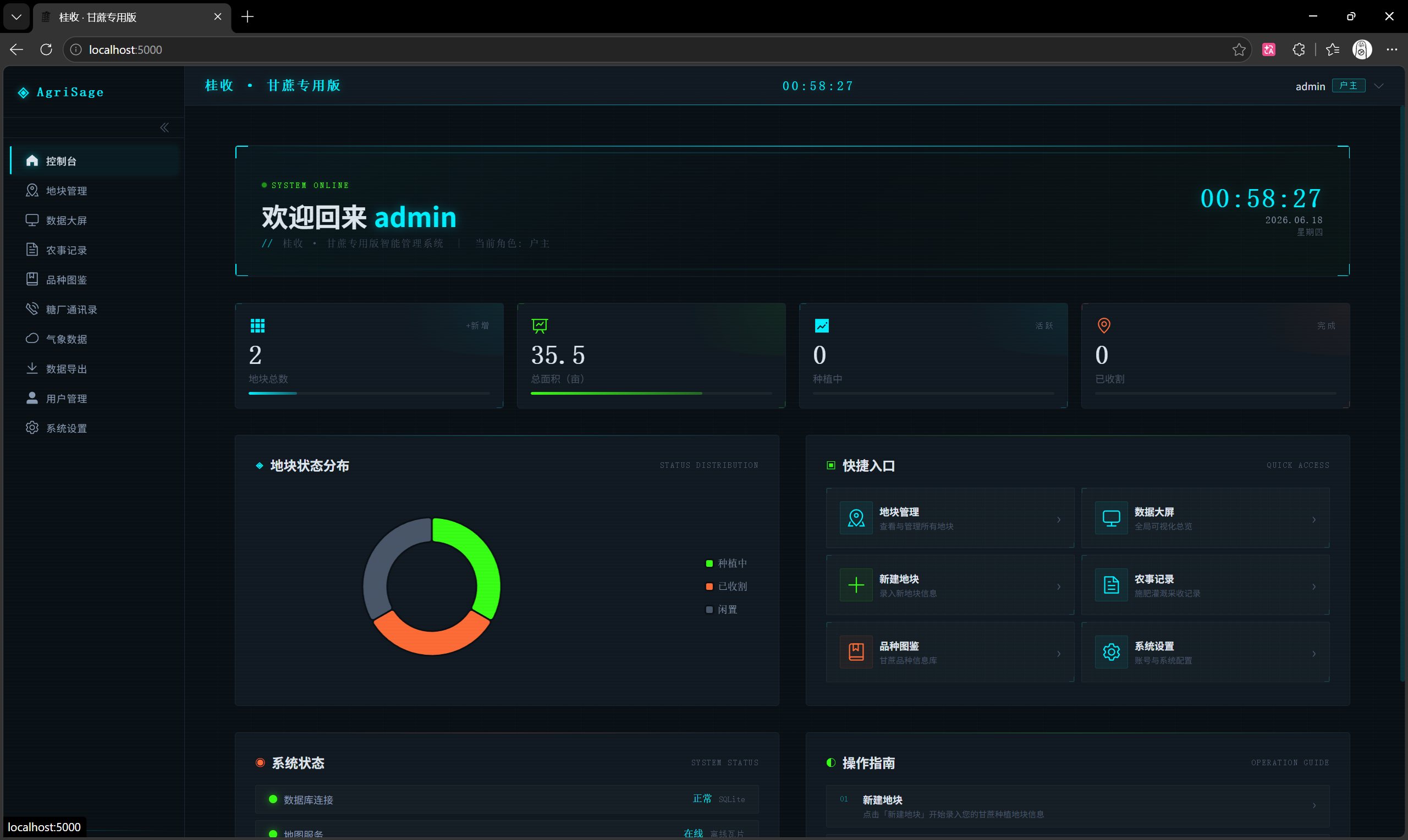1408x840 pixels.
Task: Click the 气象数据 cloud sidebar icon
Action: pyautogui.click(x=32, y=339)
